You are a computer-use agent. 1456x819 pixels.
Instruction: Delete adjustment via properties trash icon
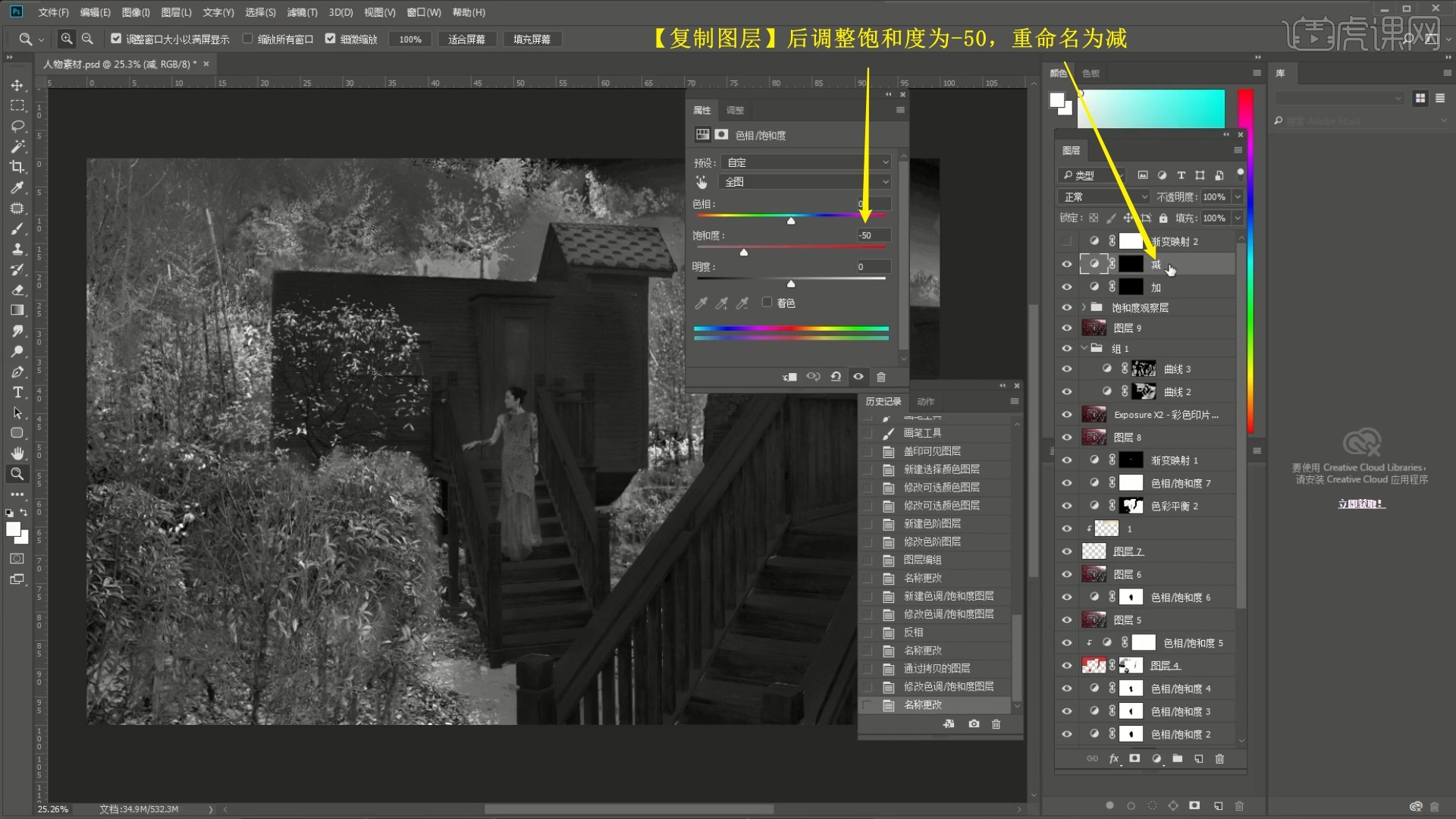click(881, 377)
